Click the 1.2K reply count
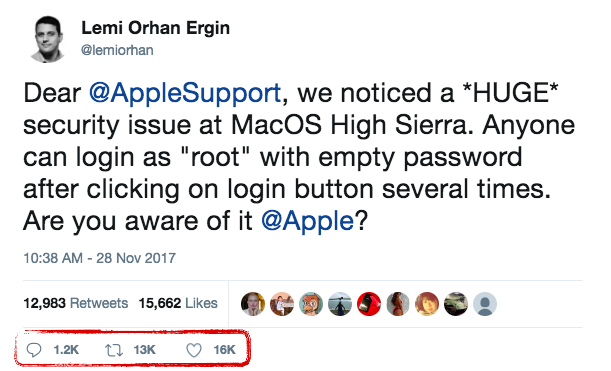The width and height of the screenshot is (611, 371). [66, 350]
